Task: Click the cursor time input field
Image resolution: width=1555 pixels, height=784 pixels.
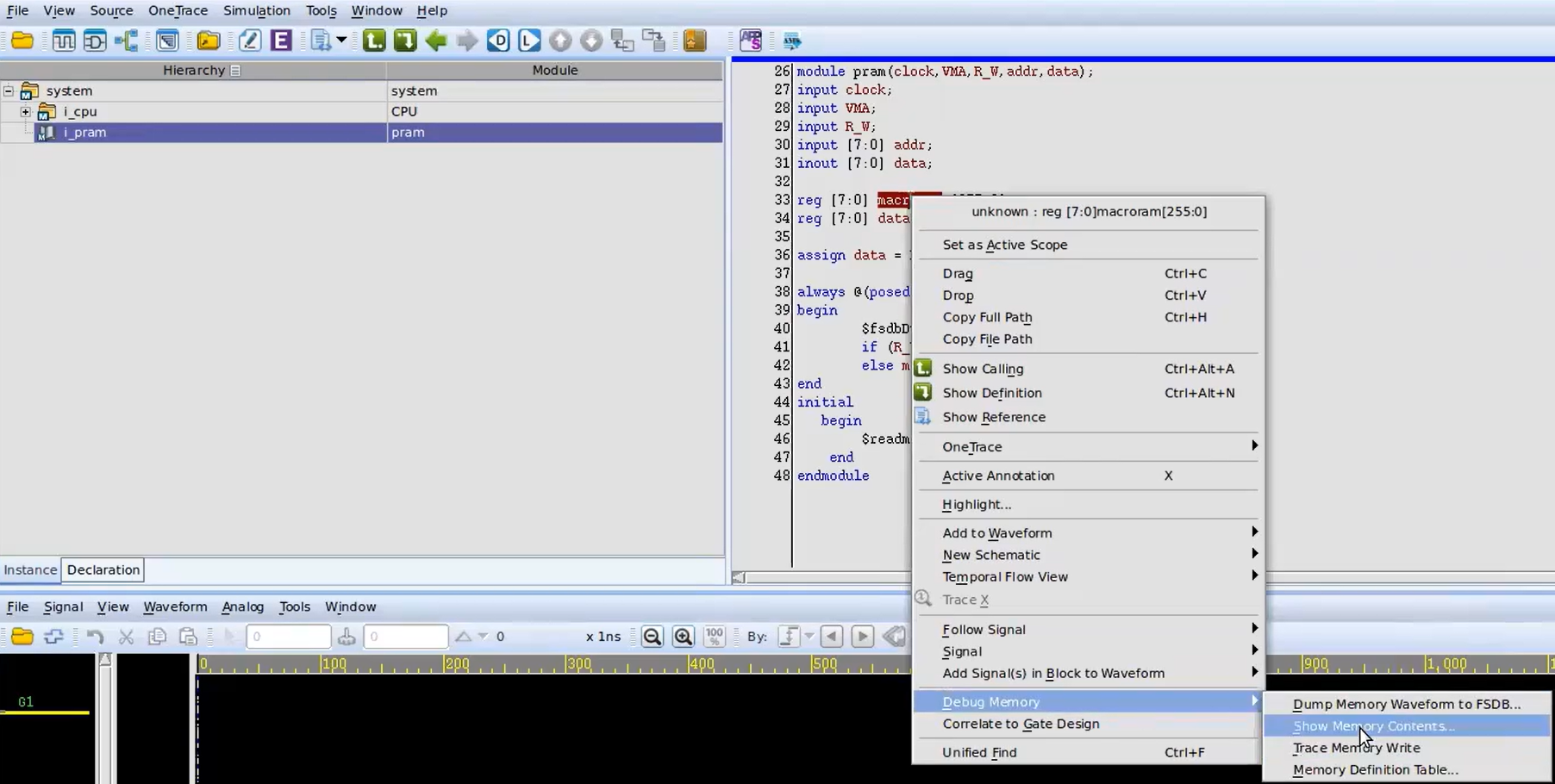Action: pyautogui.click(x=288, y=637)
